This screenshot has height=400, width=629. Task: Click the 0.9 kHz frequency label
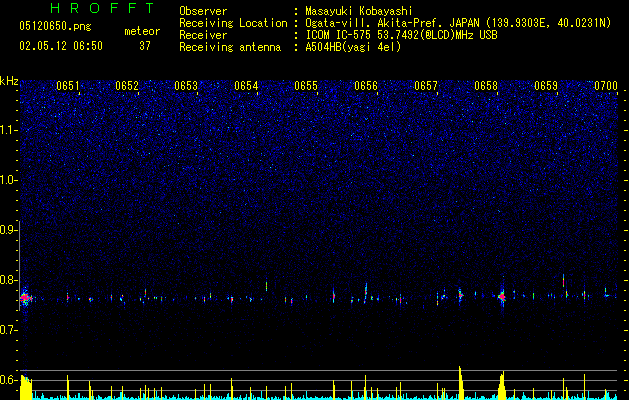(9, 230)
